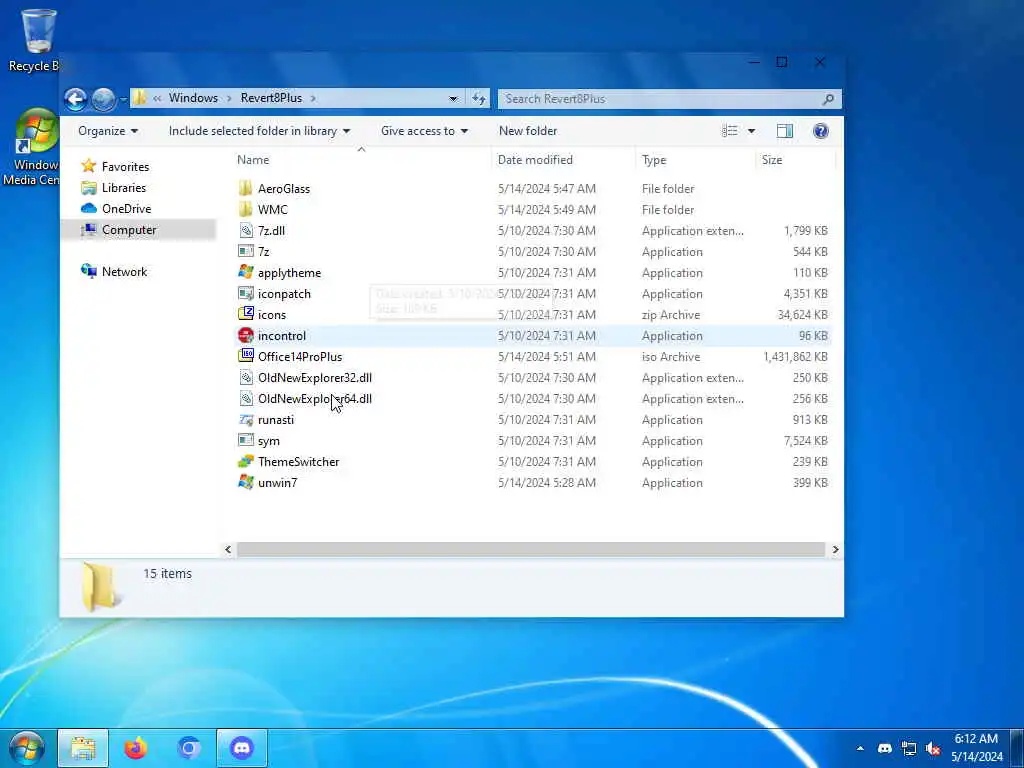Open File Explorer from the taskbar
Screen dimensions: 1024x768
tap(83, 748)
